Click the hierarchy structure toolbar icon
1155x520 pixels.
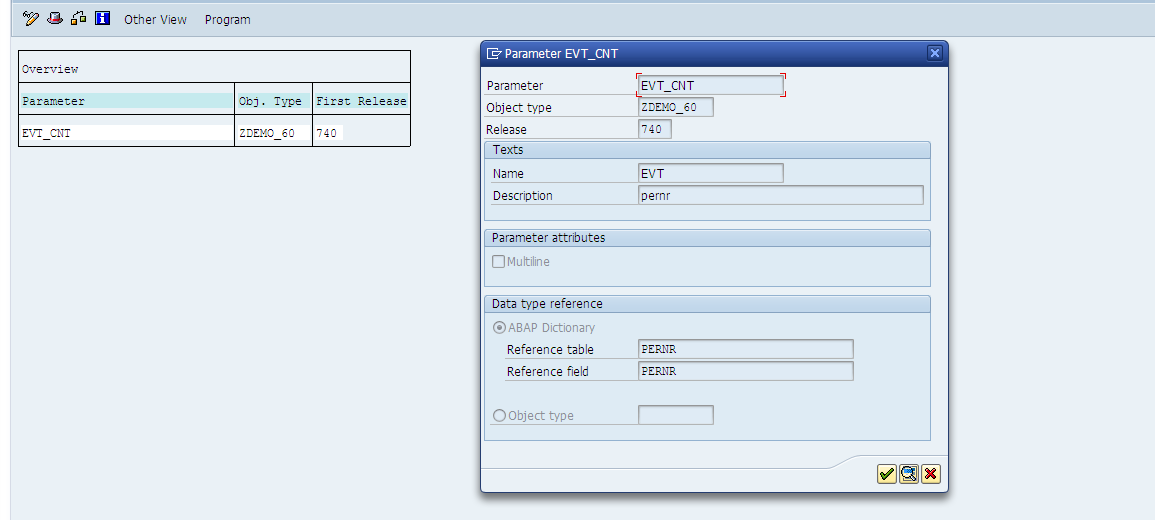click(79, 18)
